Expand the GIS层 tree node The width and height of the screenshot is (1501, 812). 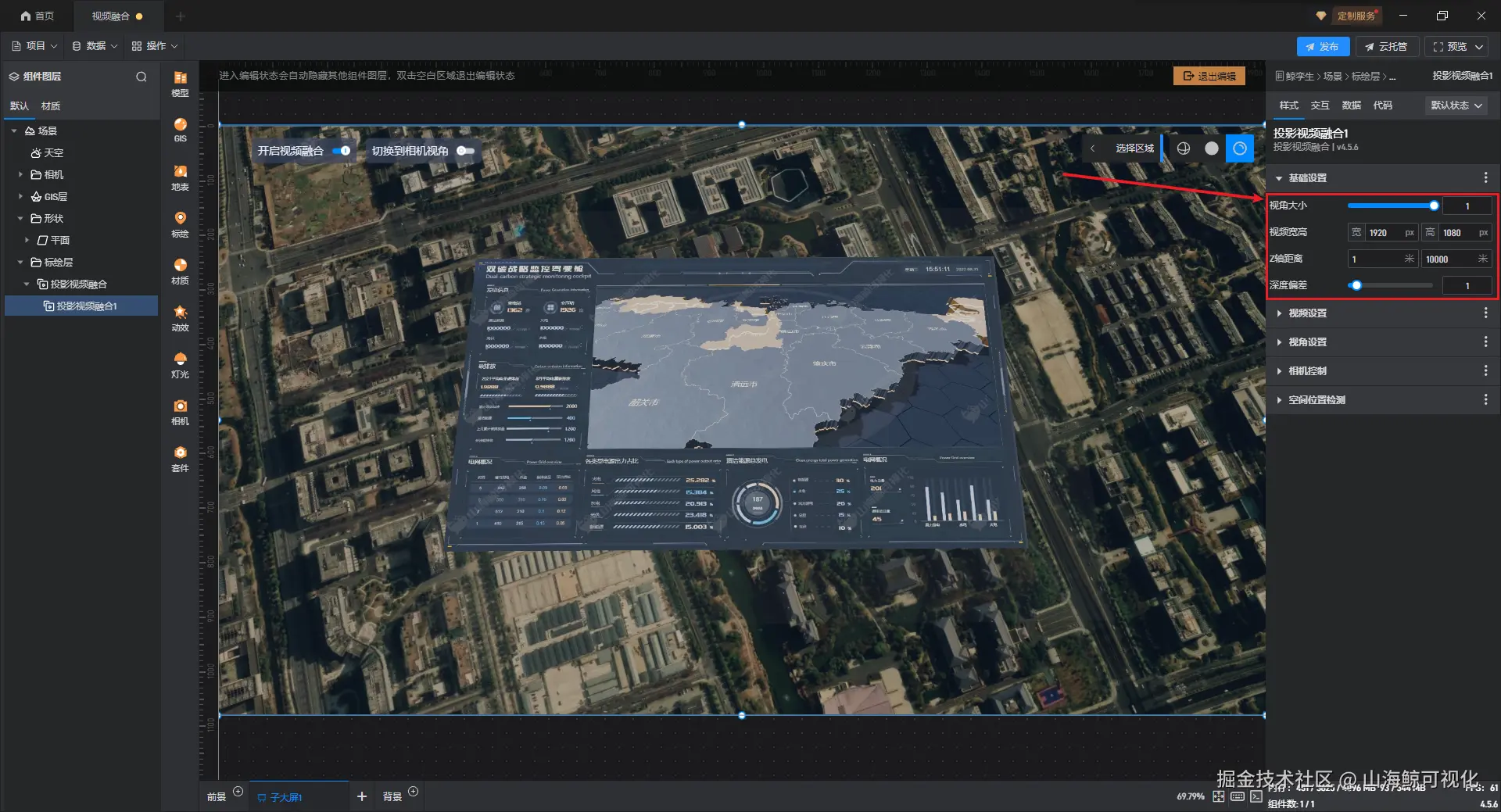click(x=20, y=197)
